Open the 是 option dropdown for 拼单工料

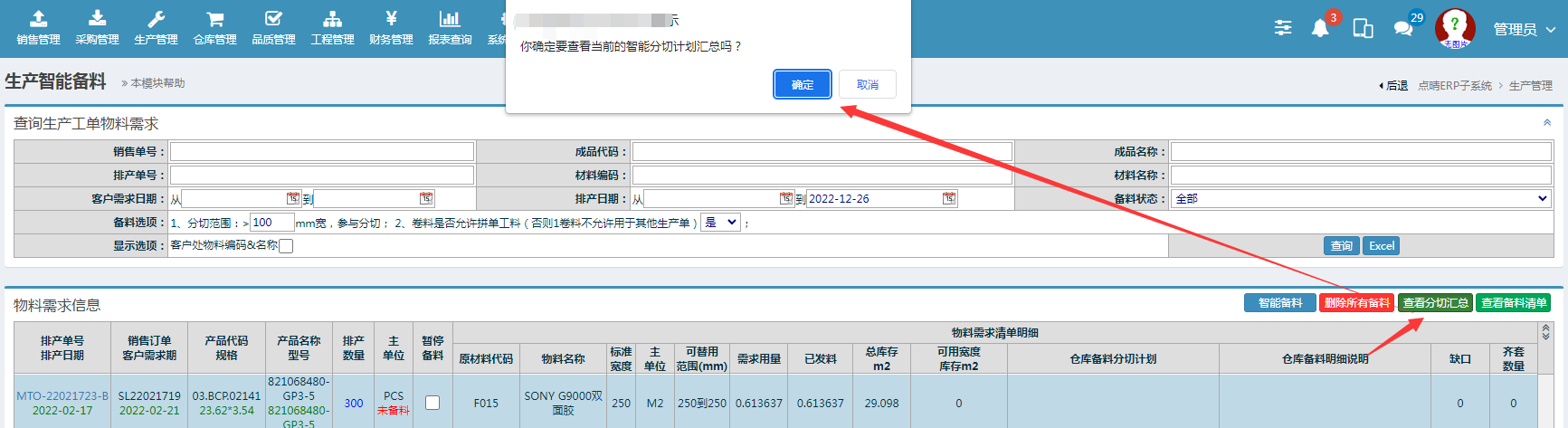pyautogui.click(x=721, y=223)
